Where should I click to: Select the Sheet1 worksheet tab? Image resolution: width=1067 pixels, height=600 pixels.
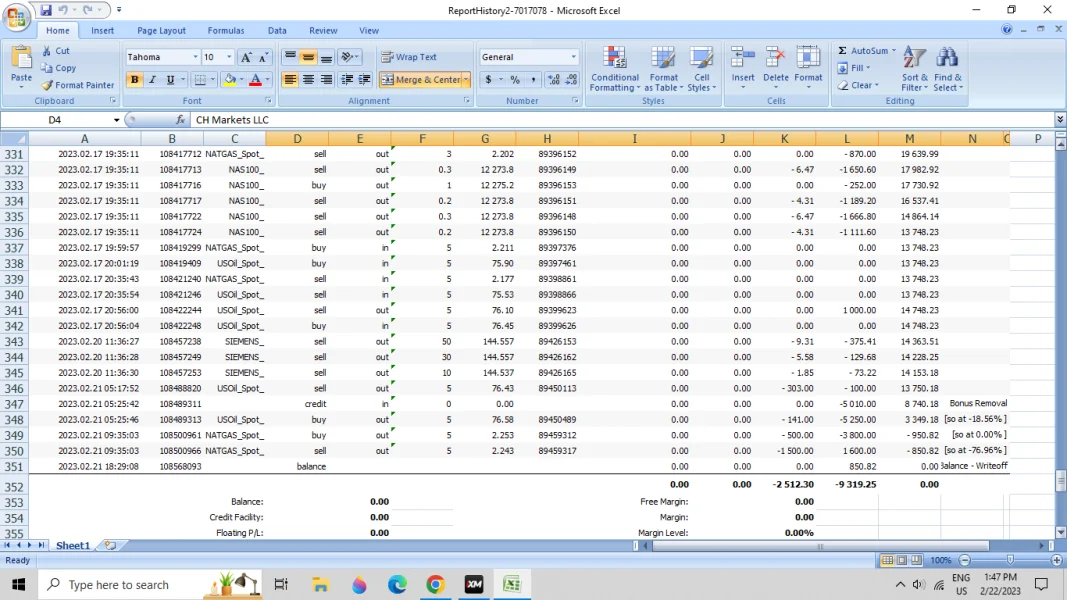point(72,546)
